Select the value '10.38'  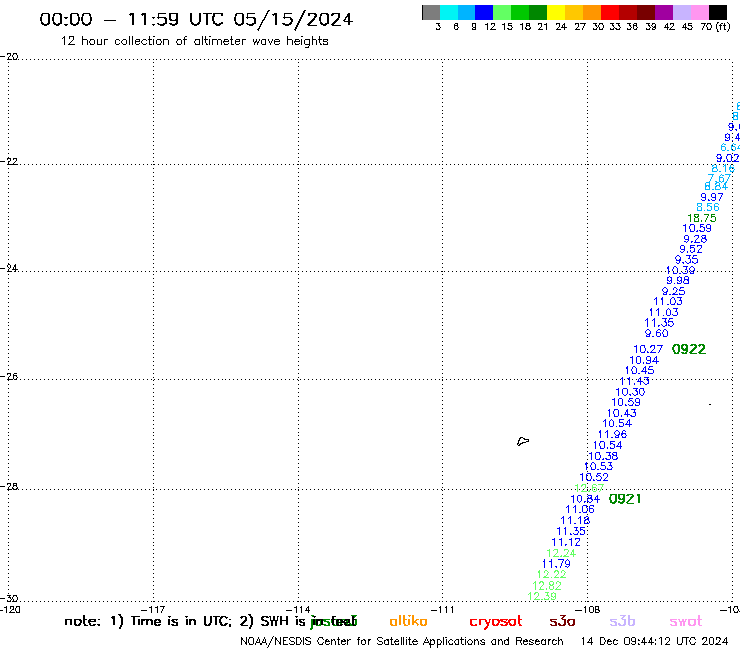pyautogui.click(x=603, y=456)
